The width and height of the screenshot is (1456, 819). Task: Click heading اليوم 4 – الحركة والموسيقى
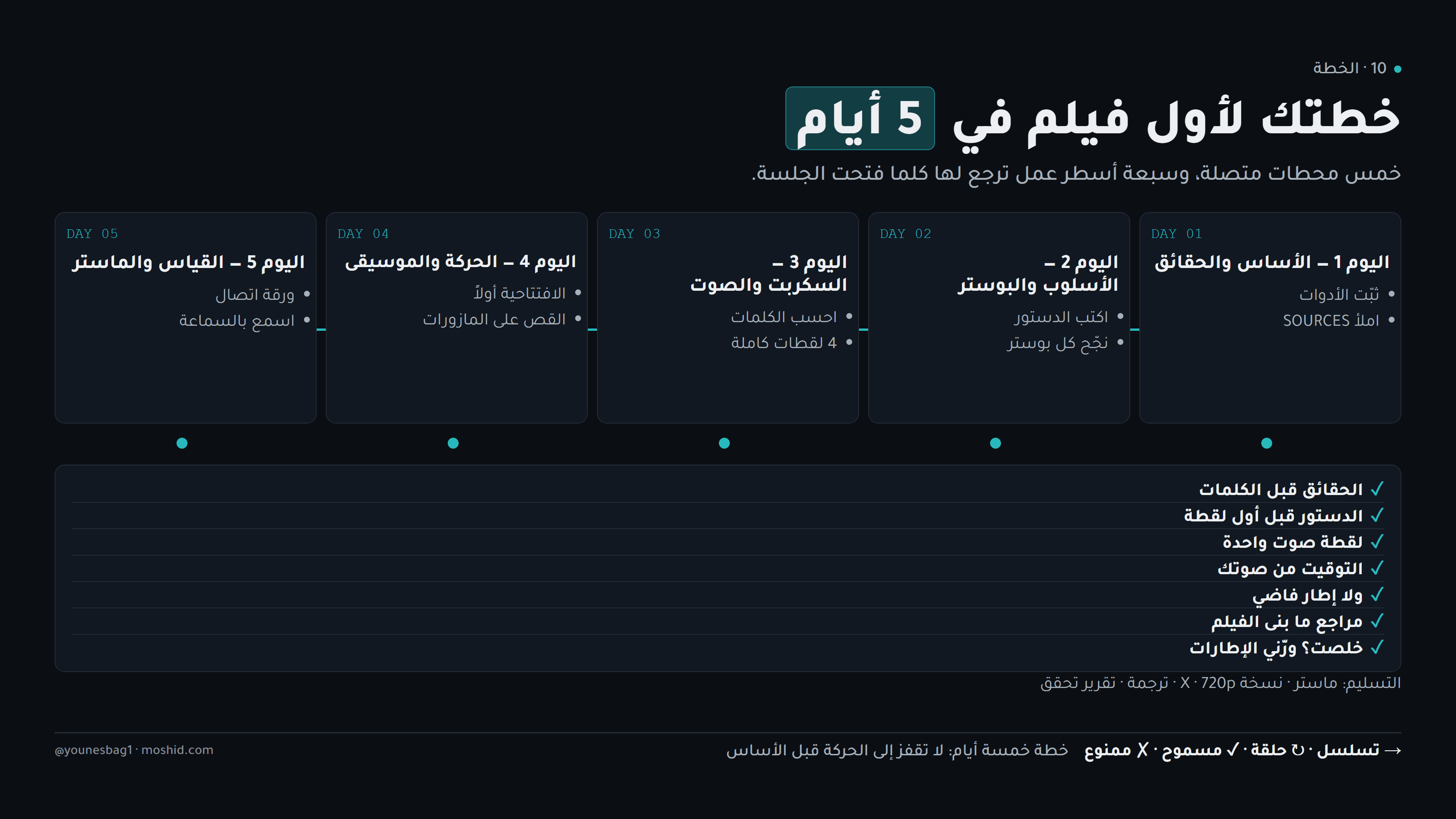click(460, 262)
